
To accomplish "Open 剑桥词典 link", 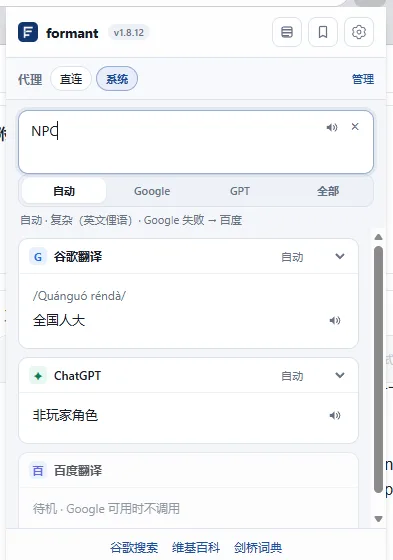I will click(258, 548).
